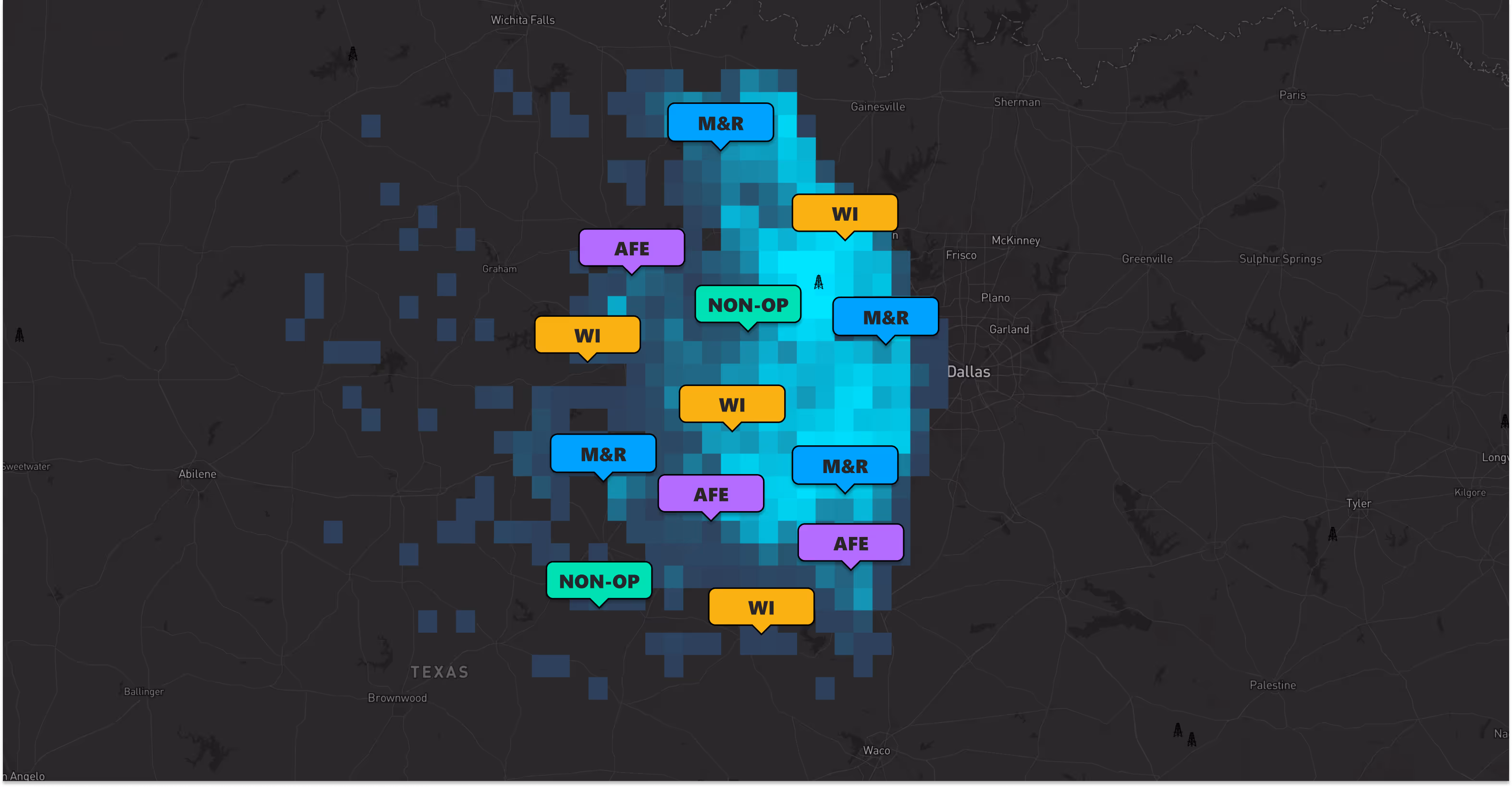This screenshot has height=787, width=1512.
Task: Click the oil derrick icon near Wichita Falls
Action: tap(353, 54)
